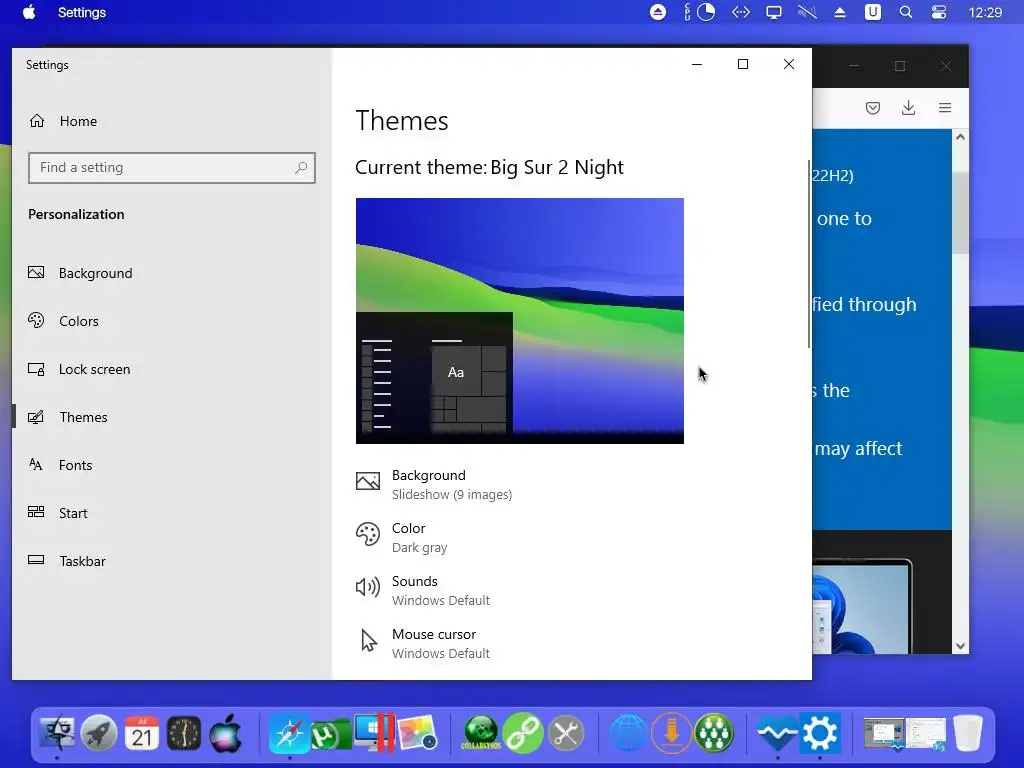The height and width of the screenshot is (768, 1024).
Task: Click the Big Sur theme preview image
Action: pyautogui.click(x=520, y=321)
